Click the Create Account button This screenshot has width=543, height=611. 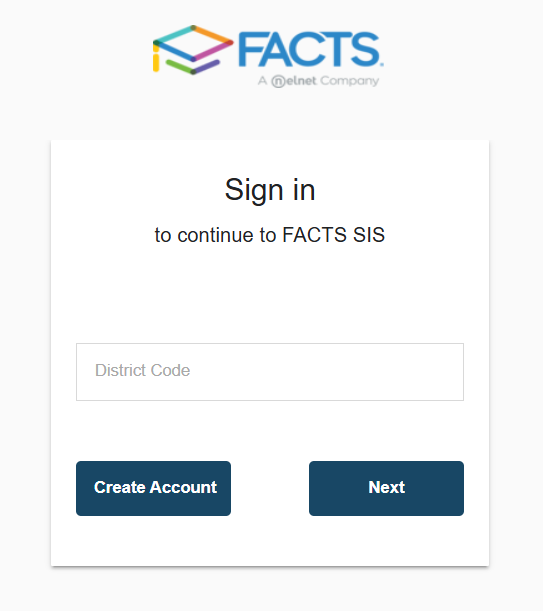pos(154,488)
